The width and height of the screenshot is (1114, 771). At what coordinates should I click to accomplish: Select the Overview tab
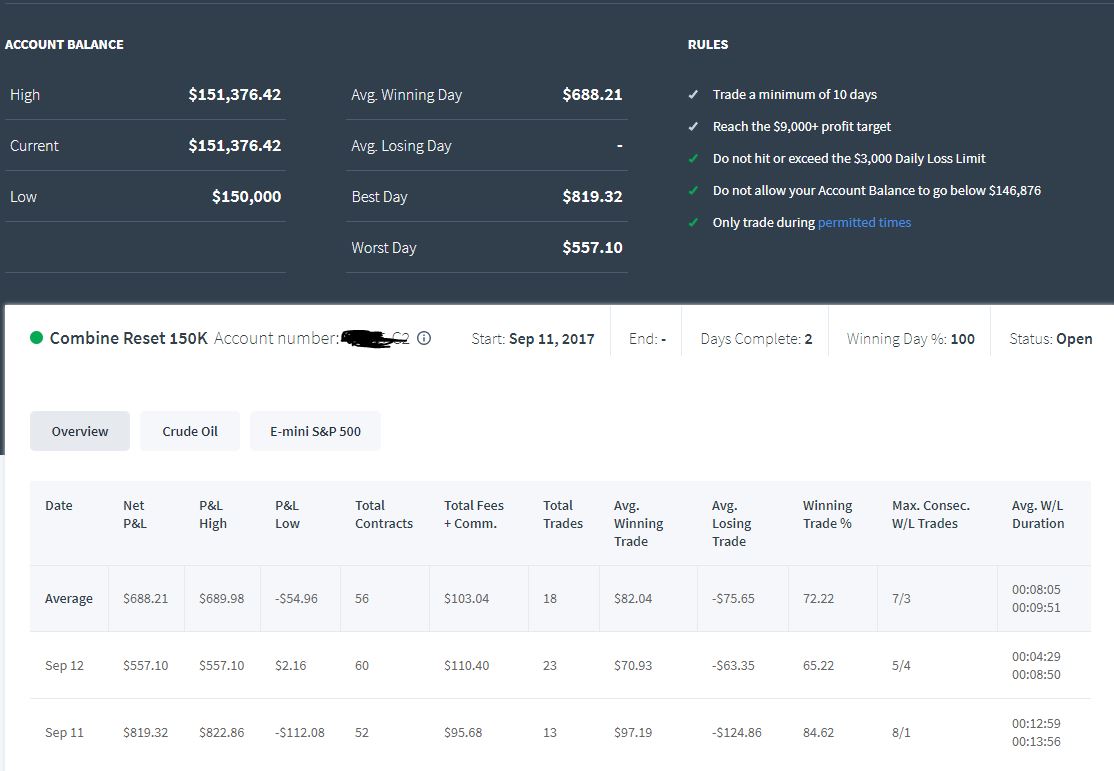80,431
